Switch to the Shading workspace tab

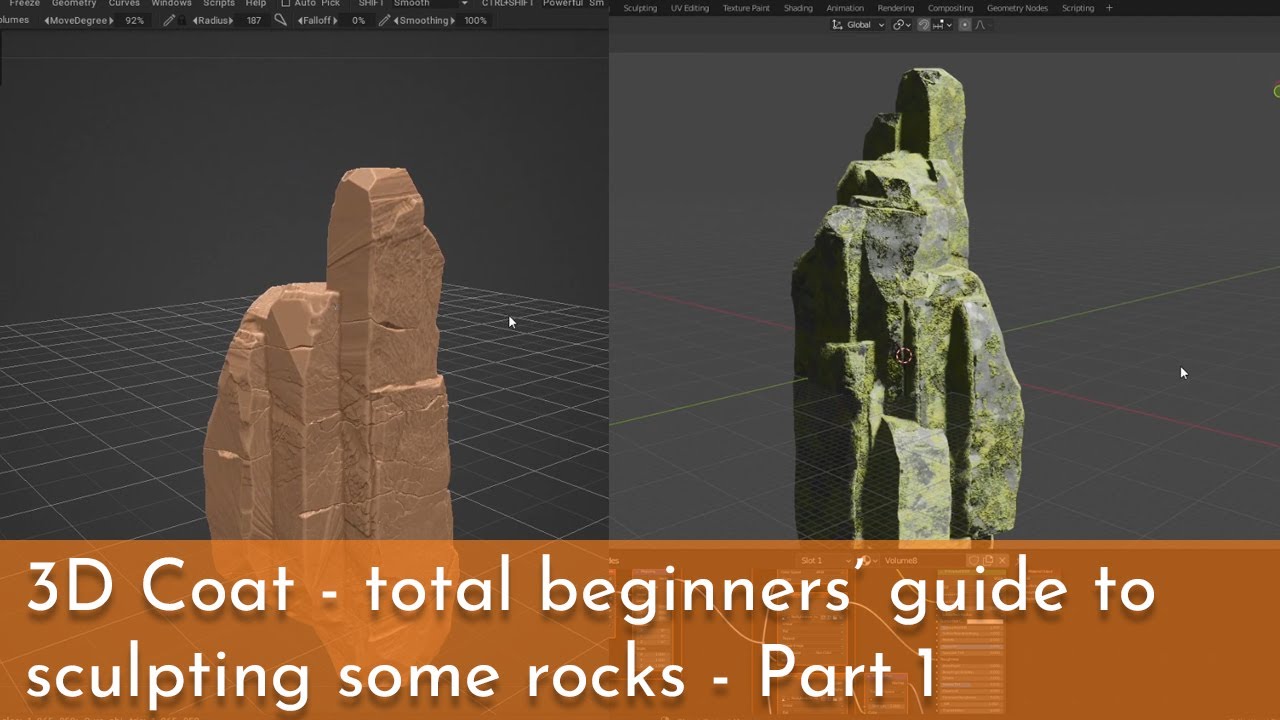798,8
